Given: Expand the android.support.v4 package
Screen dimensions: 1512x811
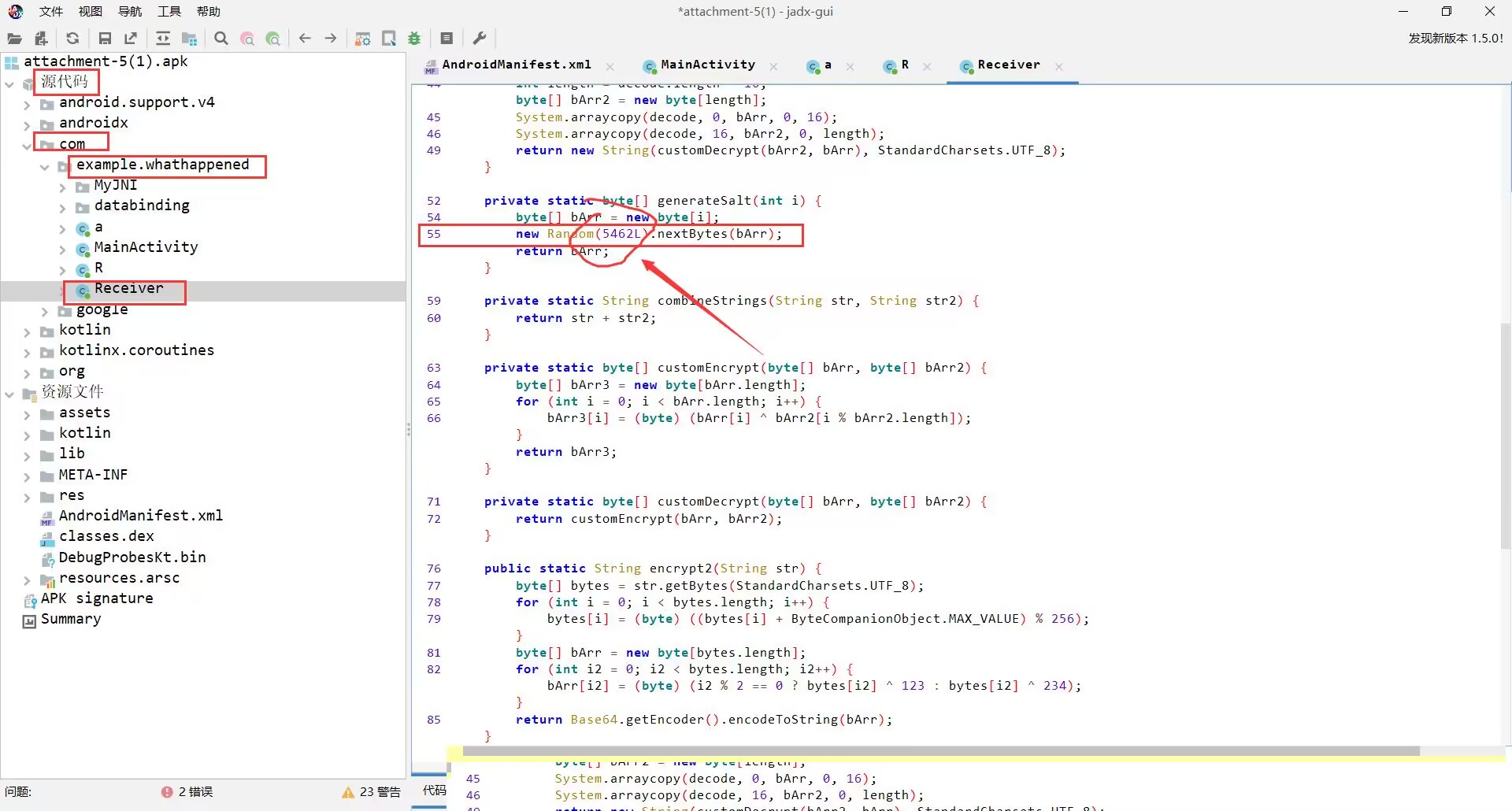Looking at the screenshot, I should point(27,104).
